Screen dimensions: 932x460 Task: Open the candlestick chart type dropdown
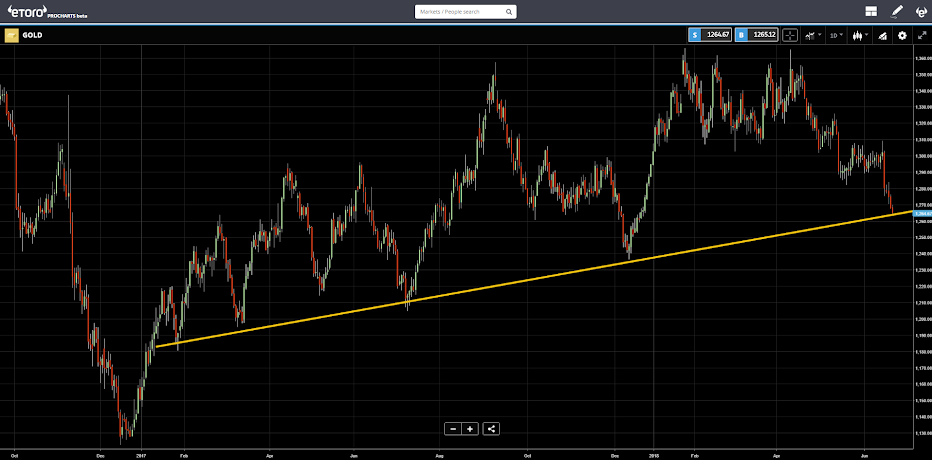860,36
